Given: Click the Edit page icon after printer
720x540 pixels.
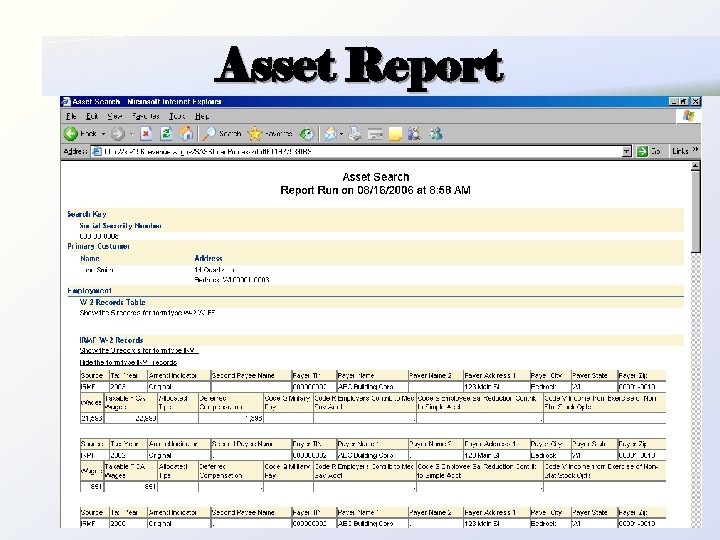Looking at the screenshot, I should point(375,134).
